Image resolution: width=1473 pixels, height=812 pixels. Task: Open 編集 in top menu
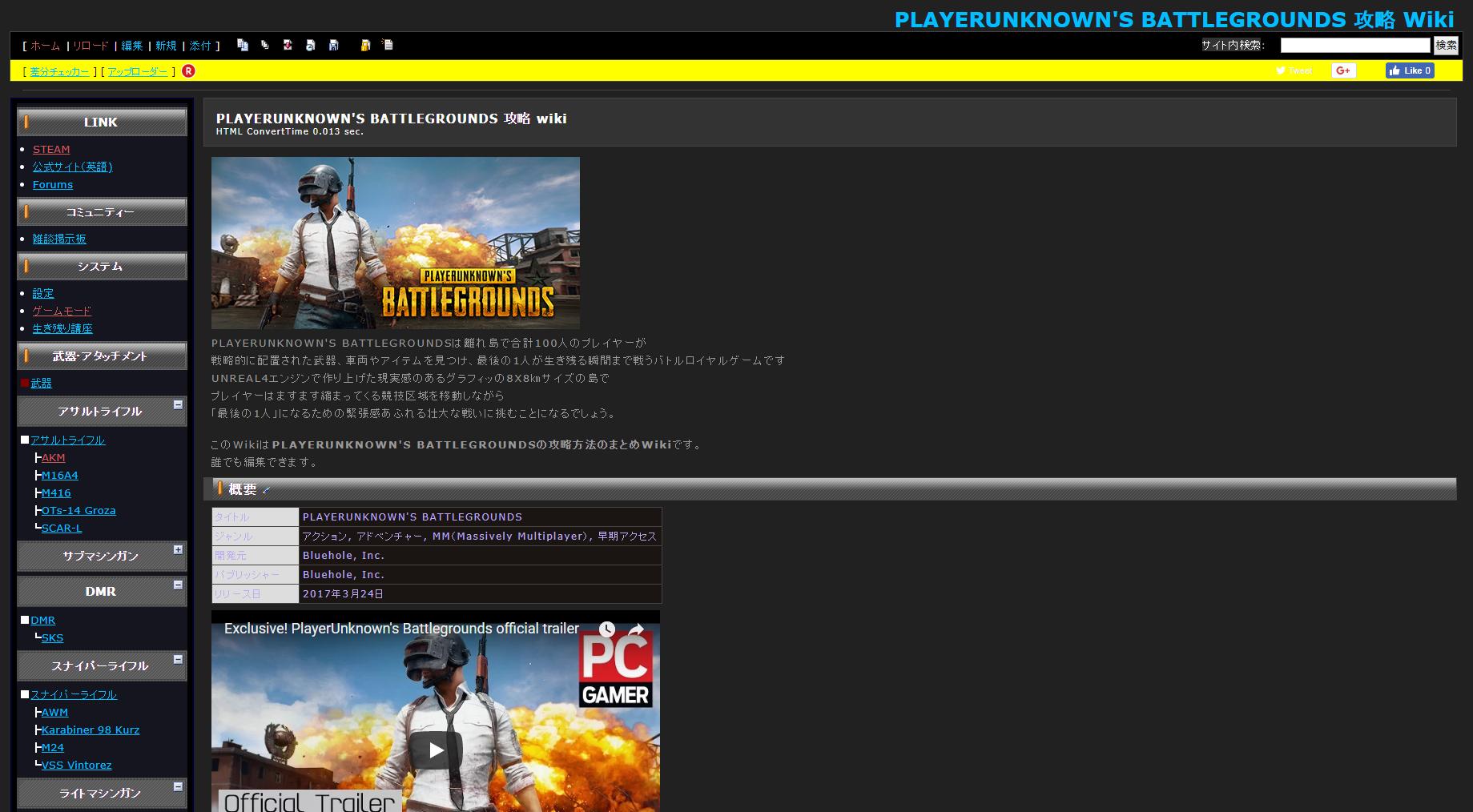pos(132,46)
